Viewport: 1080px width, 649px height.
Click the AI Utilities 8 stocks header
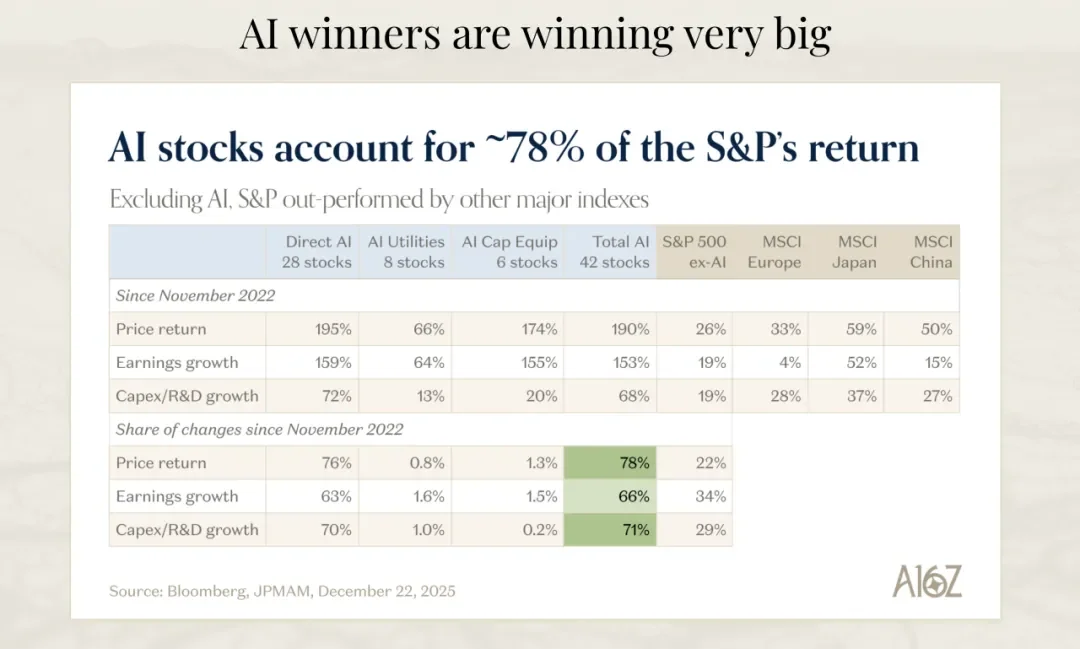(406, 252)
